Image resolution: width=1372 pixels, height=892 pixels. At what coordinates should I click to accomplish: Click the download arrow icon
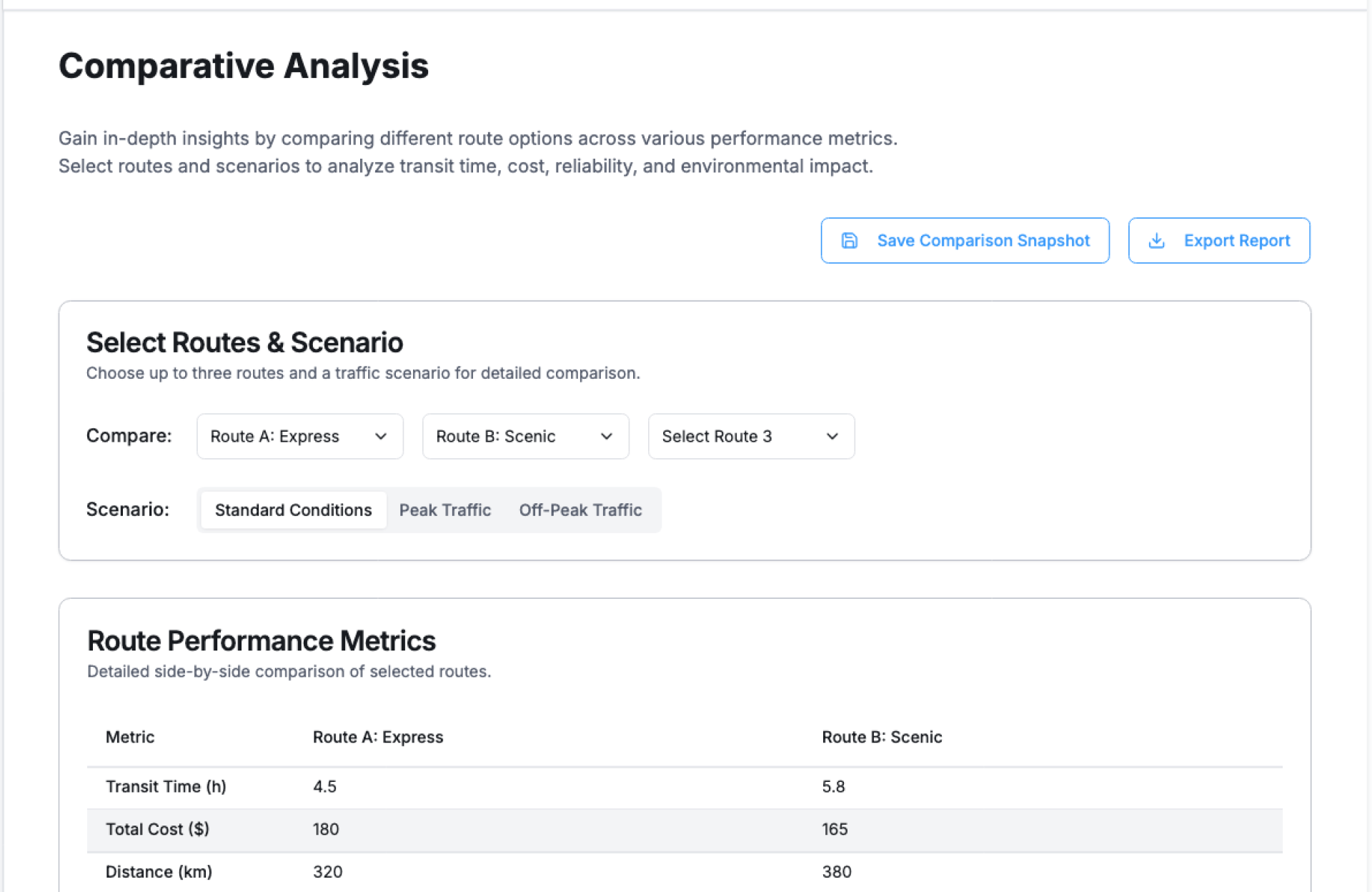pyautogui.click(x=1156, y=241)
